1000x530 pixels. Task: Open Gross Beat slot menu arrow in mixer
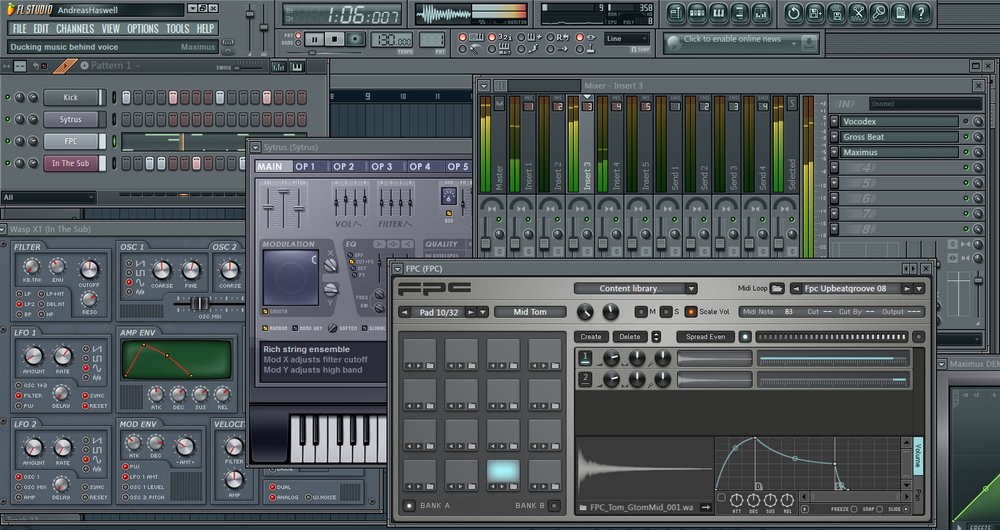tap(834, 136)
